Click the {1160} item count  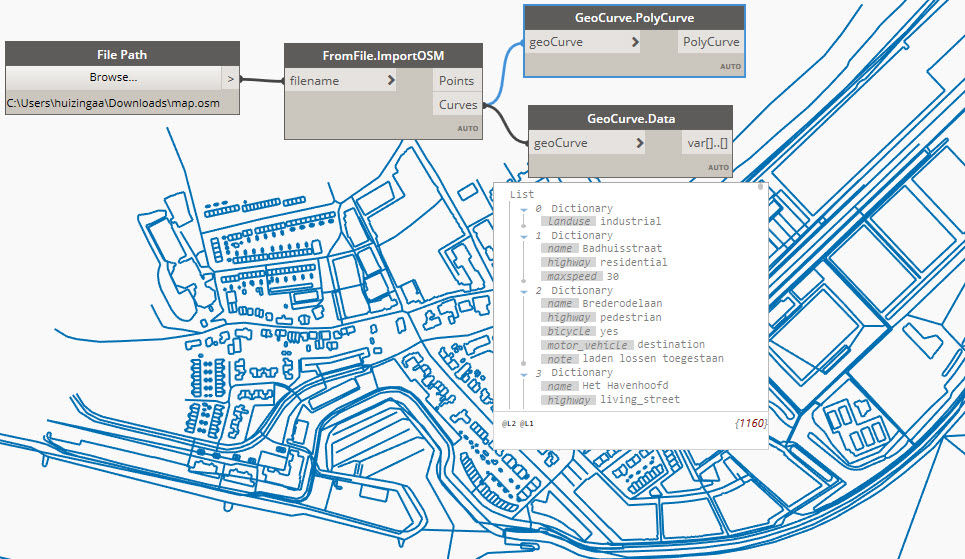pyautogui.click(x=751, y=424)
